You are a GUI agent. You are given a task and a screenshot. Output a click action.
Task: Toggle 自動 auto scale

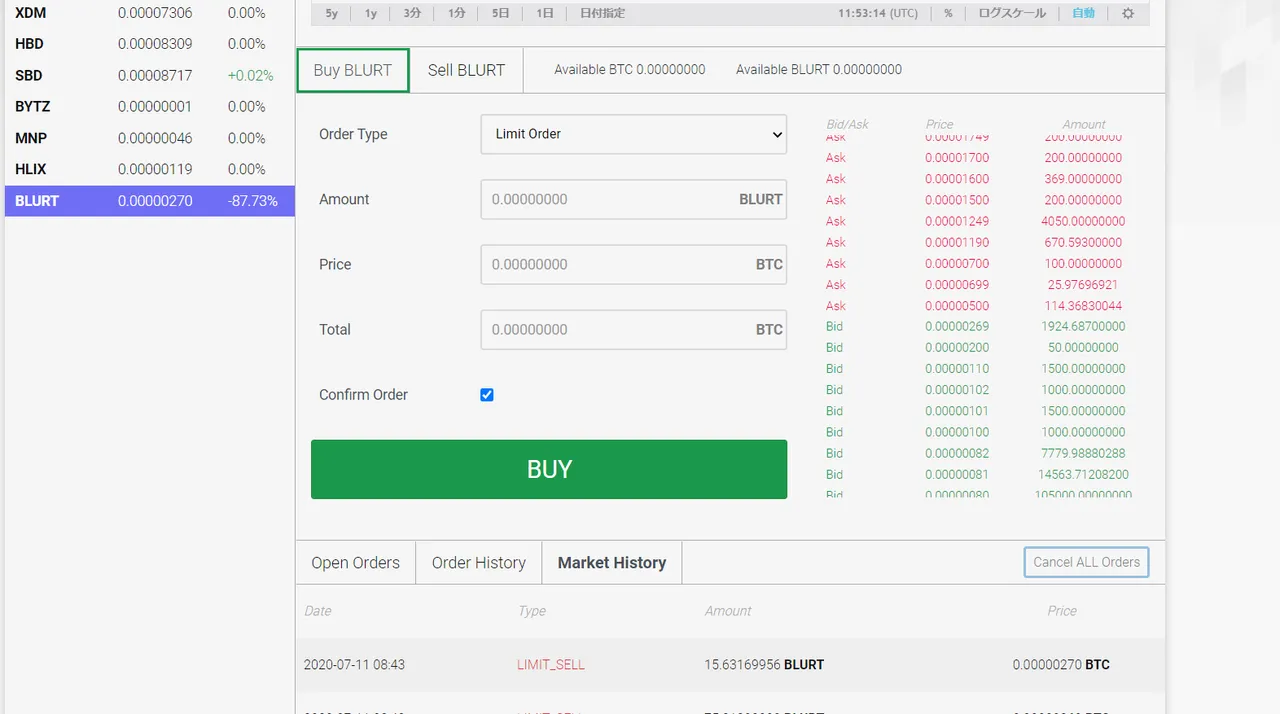click(x=1084, y=14)
